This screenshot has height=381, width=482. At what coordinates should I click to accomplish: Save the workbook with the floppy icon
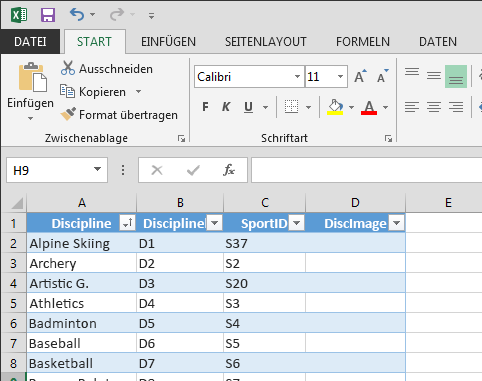tap(48, 15)
